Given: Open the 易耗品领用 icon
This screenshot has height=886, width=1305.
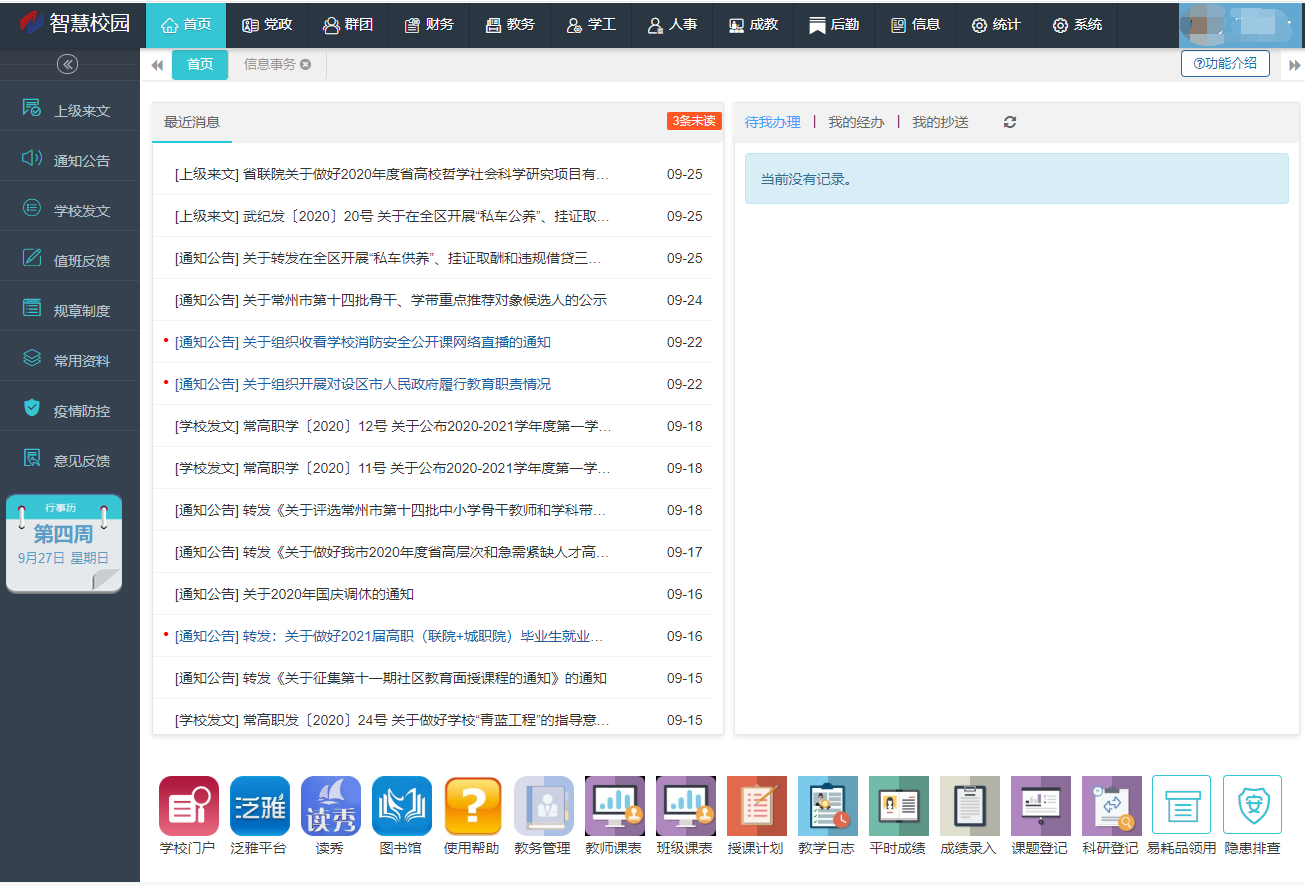Looking at the screenshot, I should tap(1181, 806).
